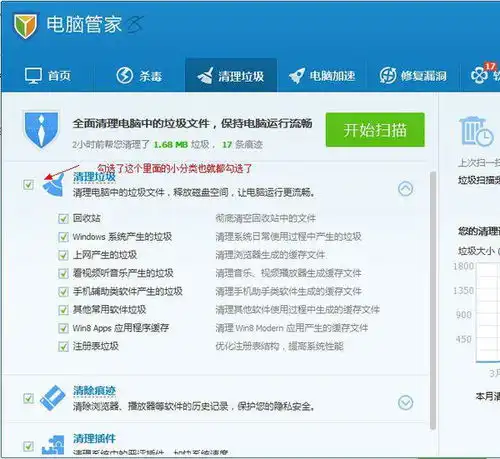Toggle the 清除痕迹 section checkbox
The image size is (500, 459).
click(x=28, y=398)
